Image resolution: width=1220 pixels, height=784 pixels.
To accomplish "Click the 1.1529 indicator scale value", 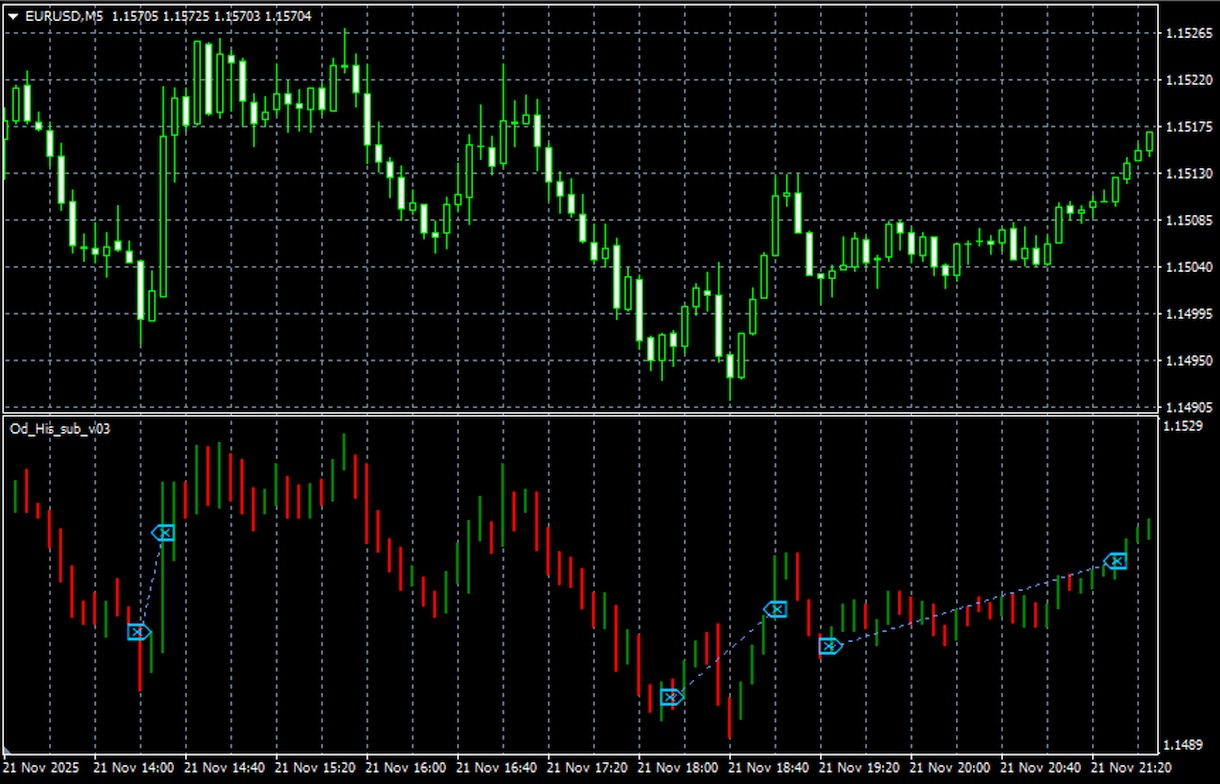I will click(x=1183, y=428).
